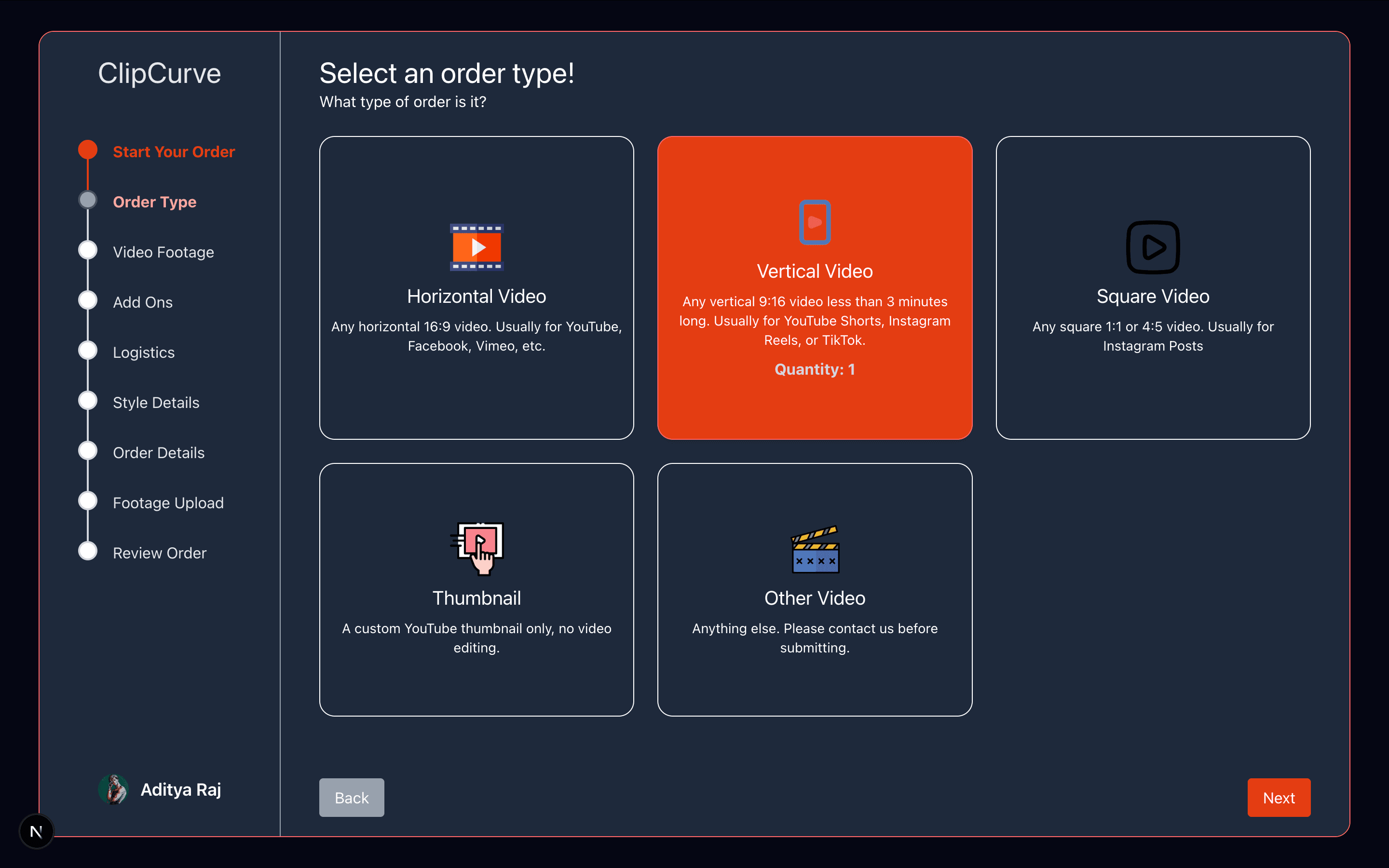
Task: Click the Quantity: 1 label
Action: tap(815, 369)
